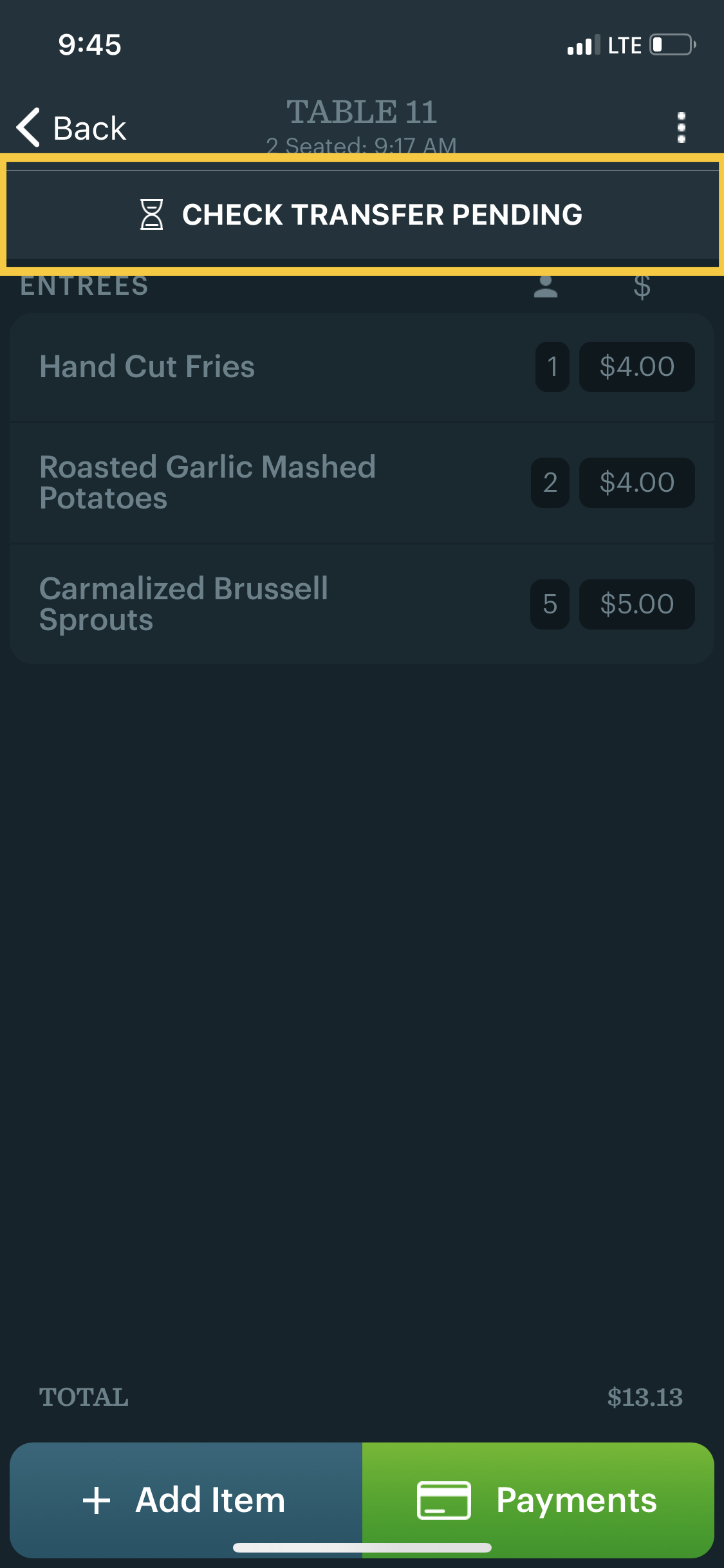Viewport: 724px width, 1568px height.
Task: Tap the Hand Cut Fries $4.00 price
Action: click(636, 367)
